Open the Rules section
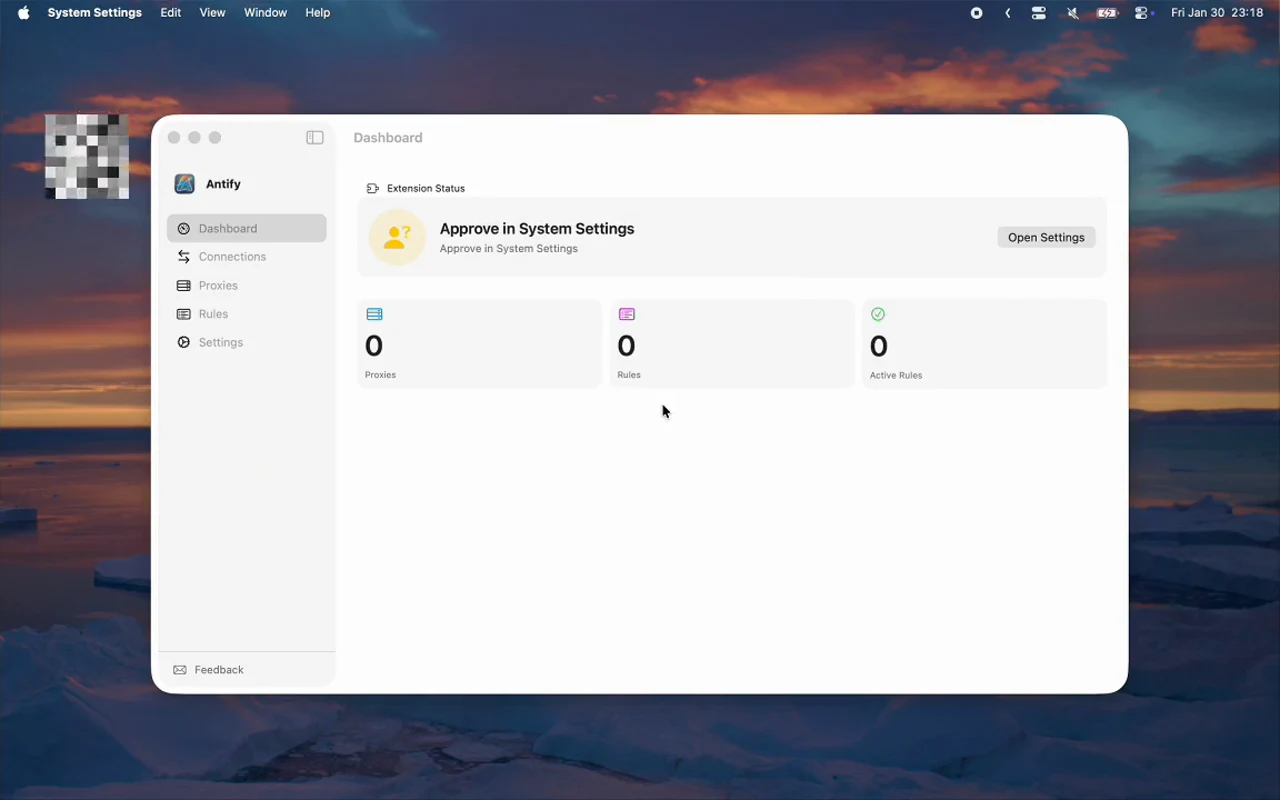 (x=247, y=314)
